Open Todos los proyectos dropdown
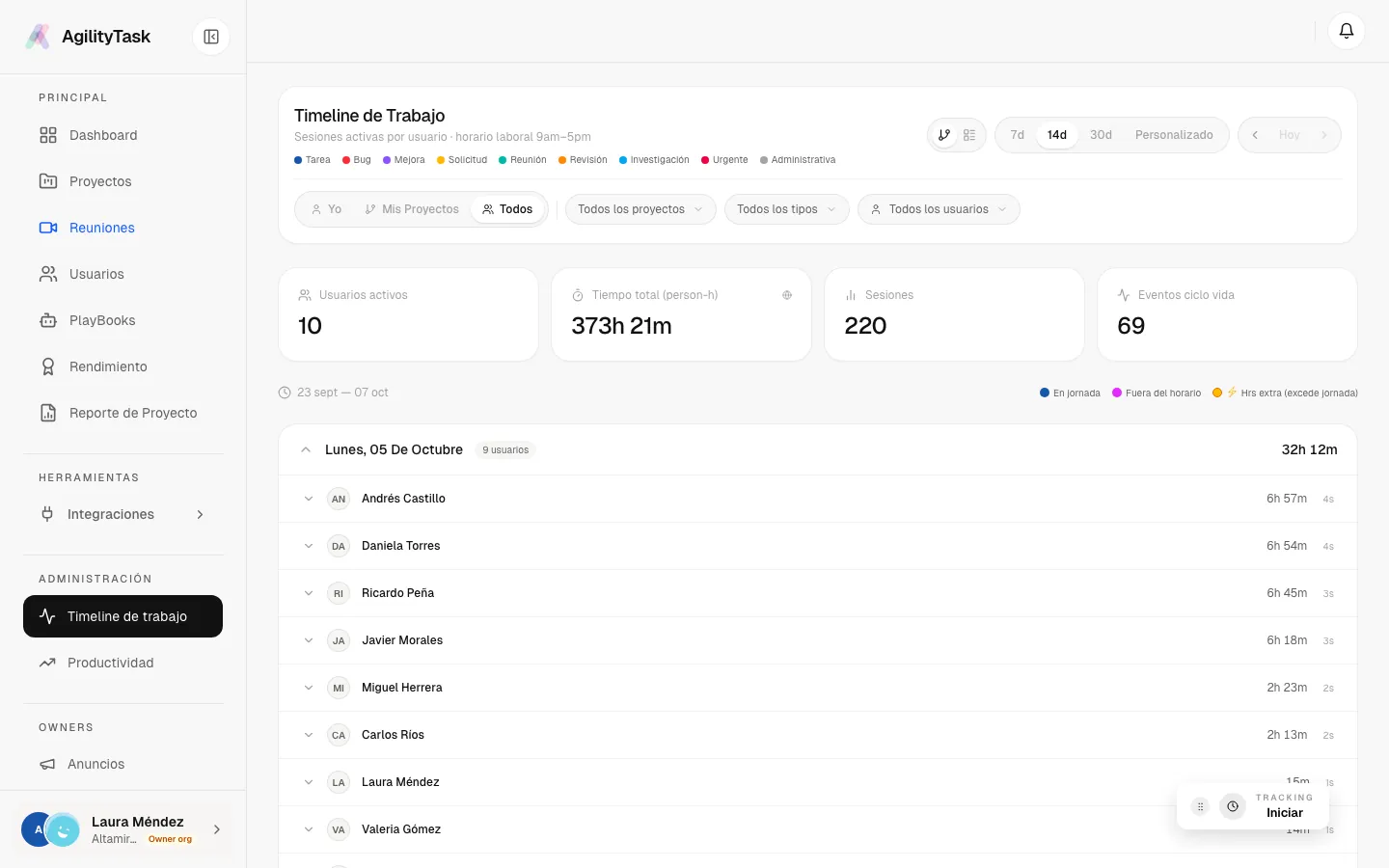1389x868 pixels. pyautogui.click(x=640, y=209)
